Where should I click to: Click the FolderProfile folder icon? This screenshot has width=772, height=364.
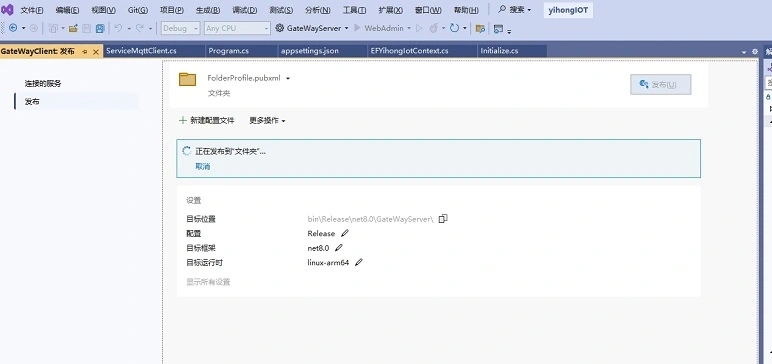(188, 79)
